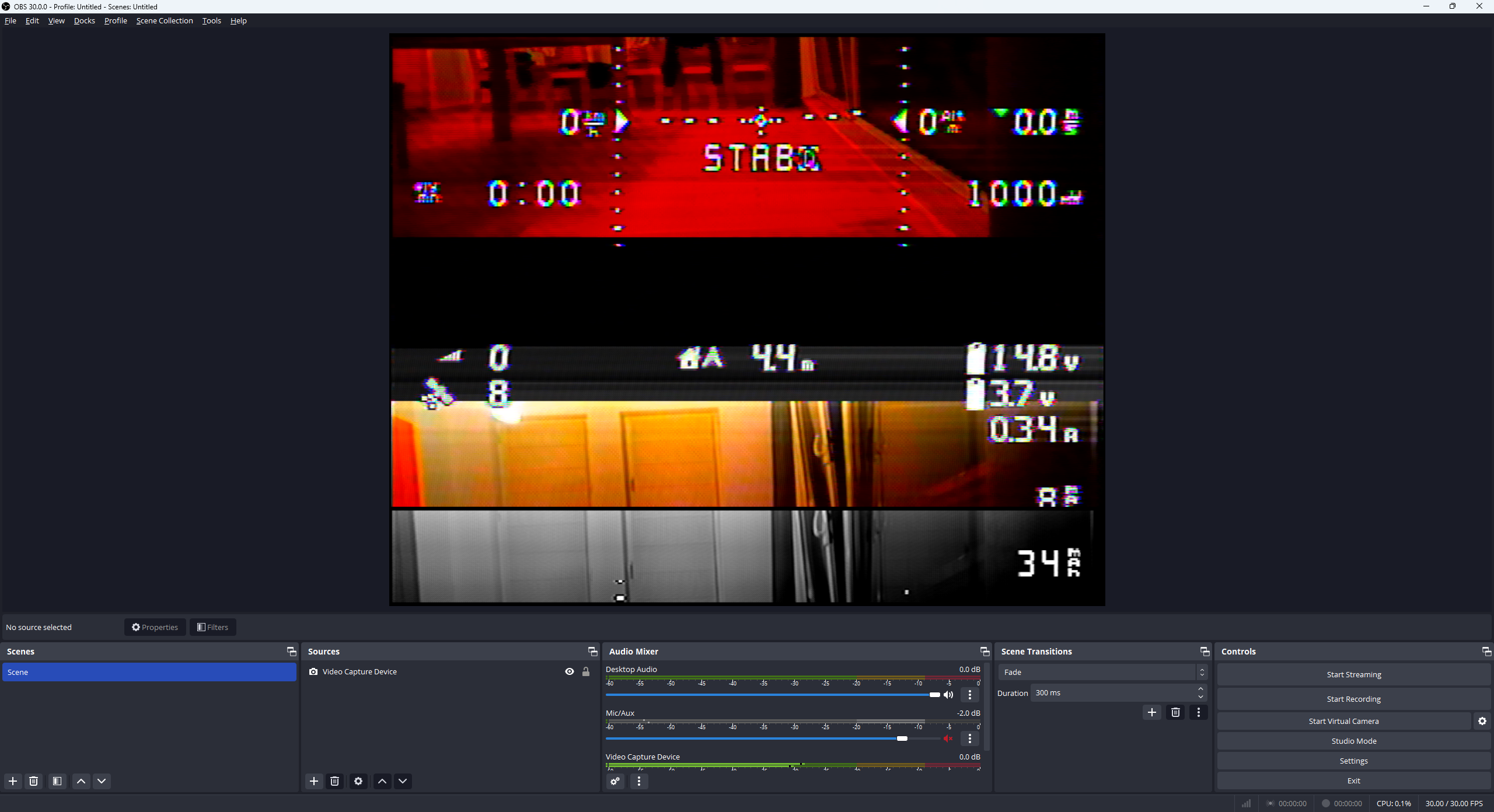
Task: Open advanced audio properties gears icon
Action: coord(615,781)
